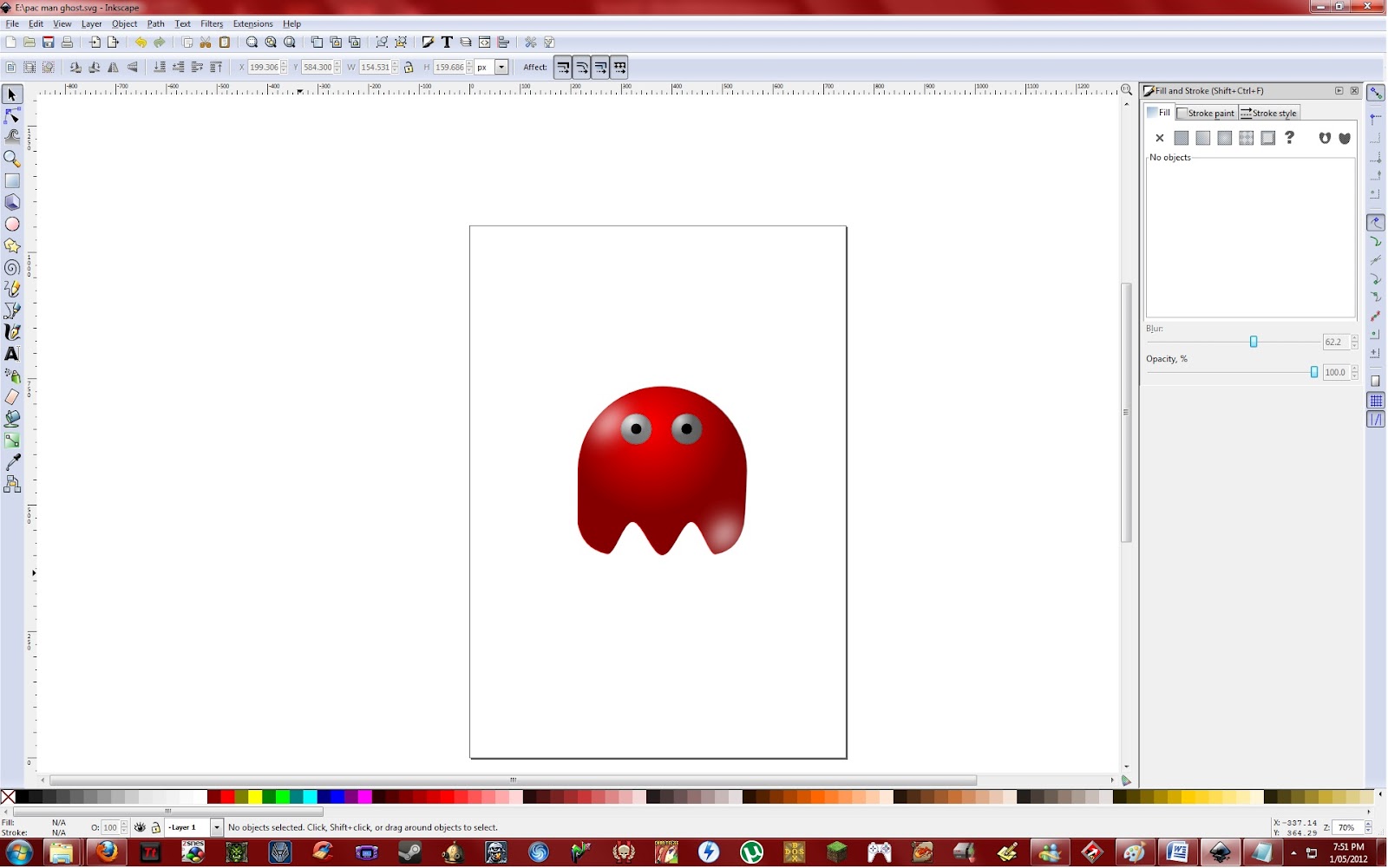Open the Layer 1 dropdown
This screenshot has height=868, width=1388.
point(217,827)
